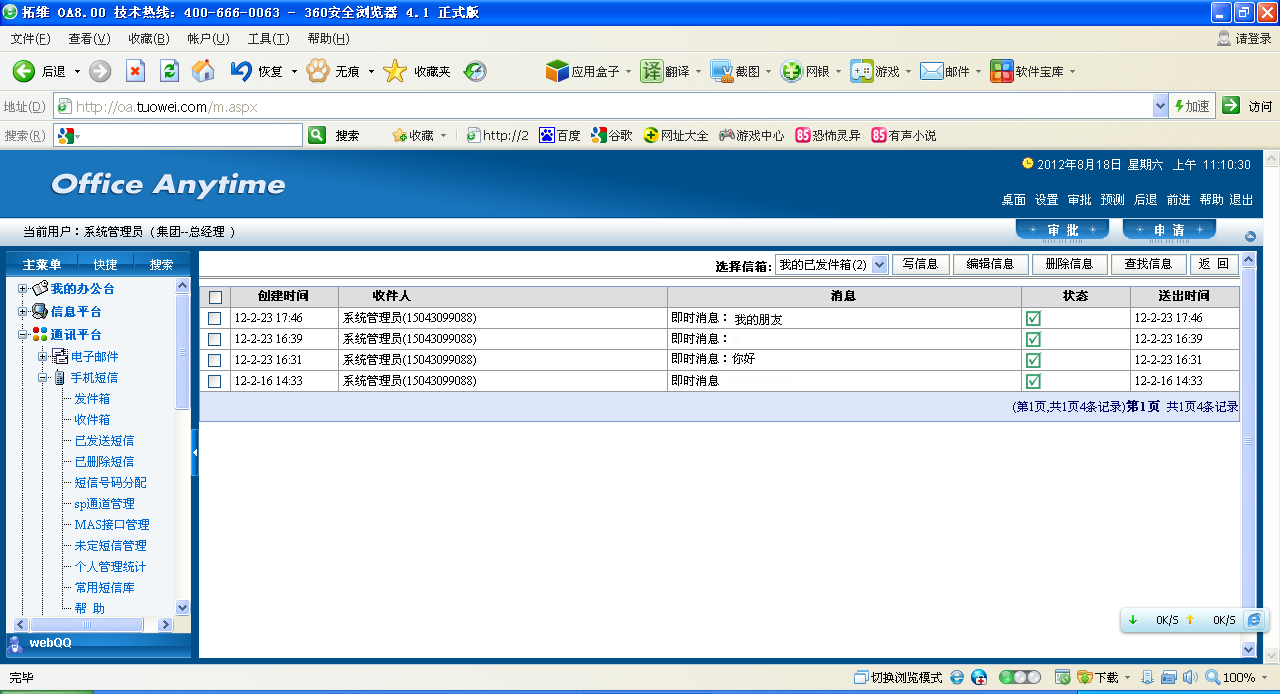Click the address bar URL field
Image resolution: width=1280 pixels, height=694 pixels.
pyautogui.click(x=600, y=107)
